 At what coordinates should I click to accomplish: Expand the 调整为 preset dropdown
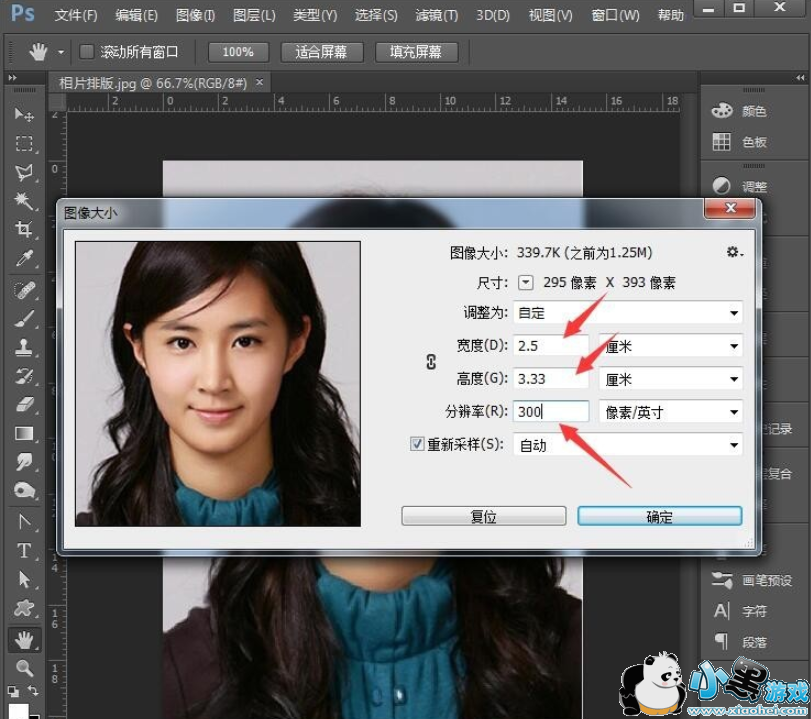point(627,313)
